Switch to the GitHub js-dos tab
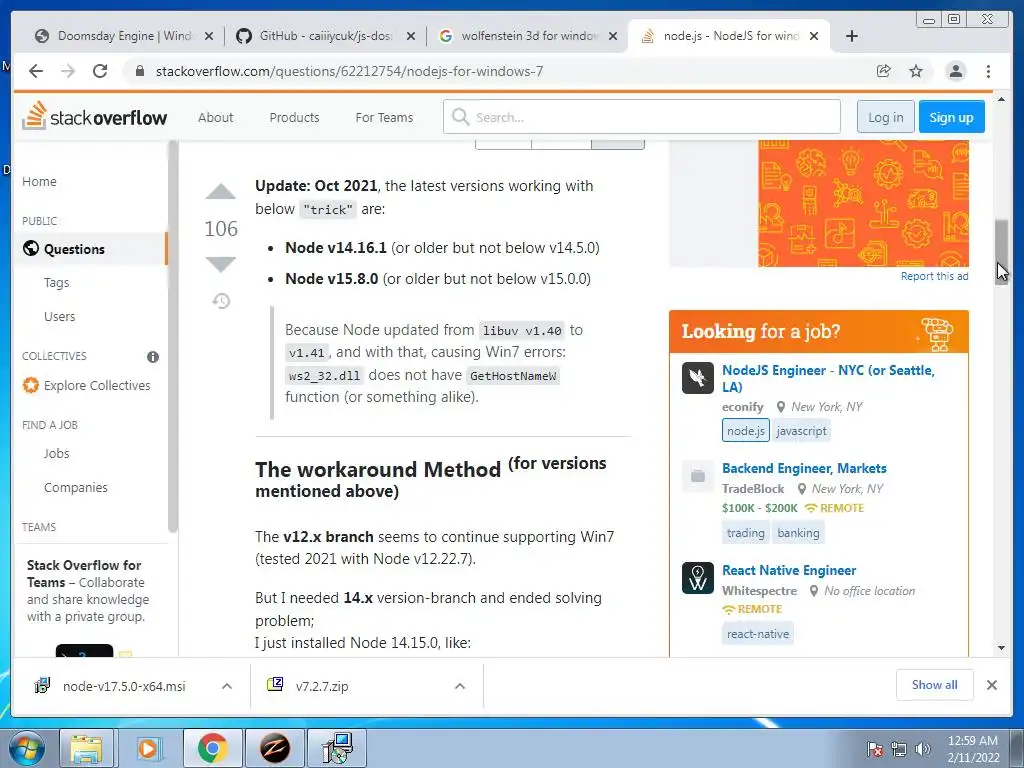Image resolution: width=1024 pixels, height=768 pixels. (x=325, y=36)
